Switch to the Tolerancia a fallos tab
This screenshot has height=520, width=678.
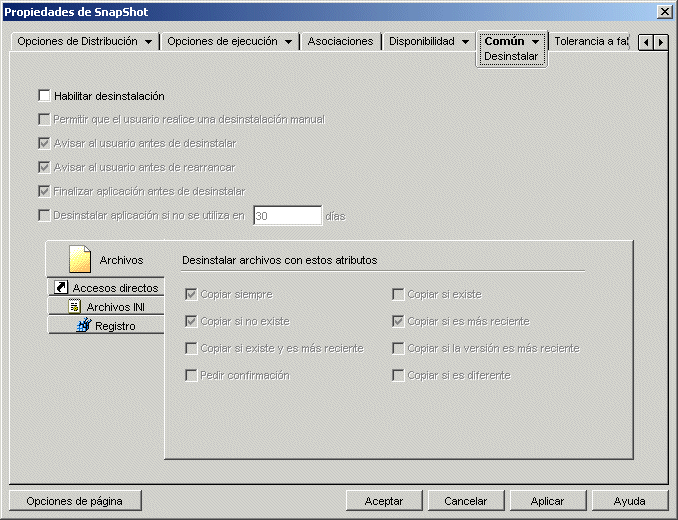(x=591, y=41)
